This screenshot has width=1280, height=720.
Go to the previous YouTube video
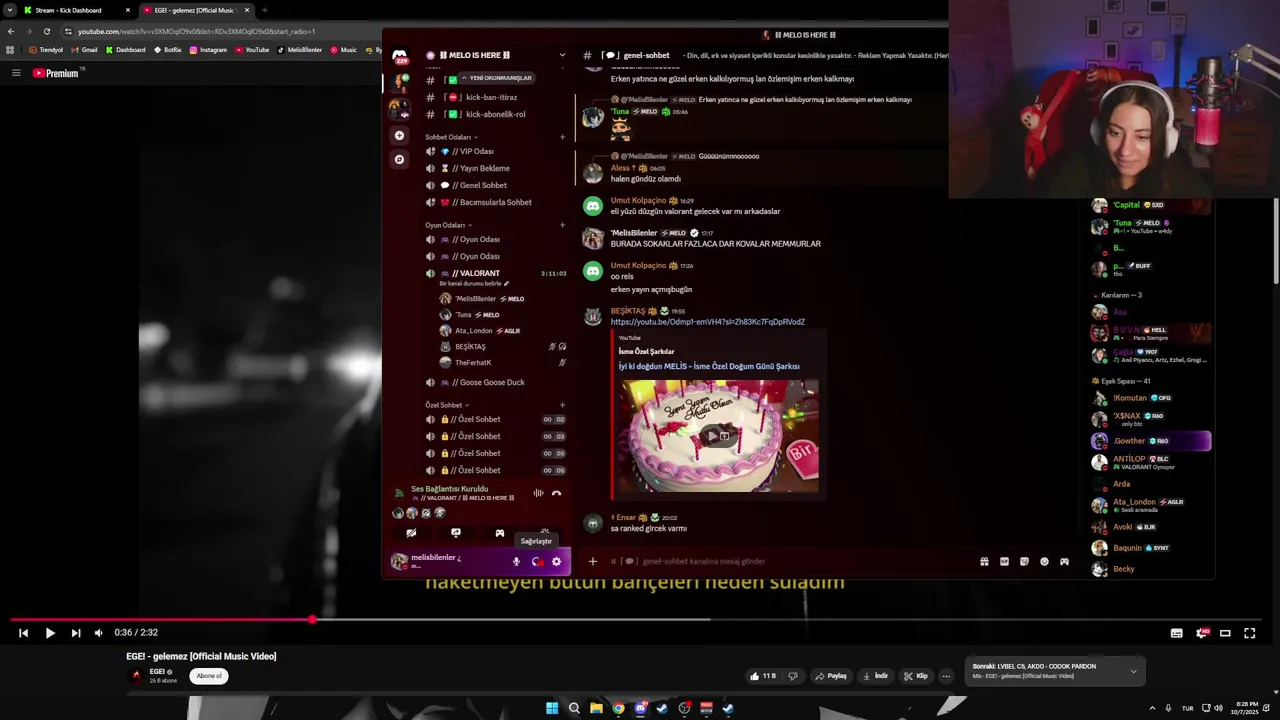(x=23, y=633)
